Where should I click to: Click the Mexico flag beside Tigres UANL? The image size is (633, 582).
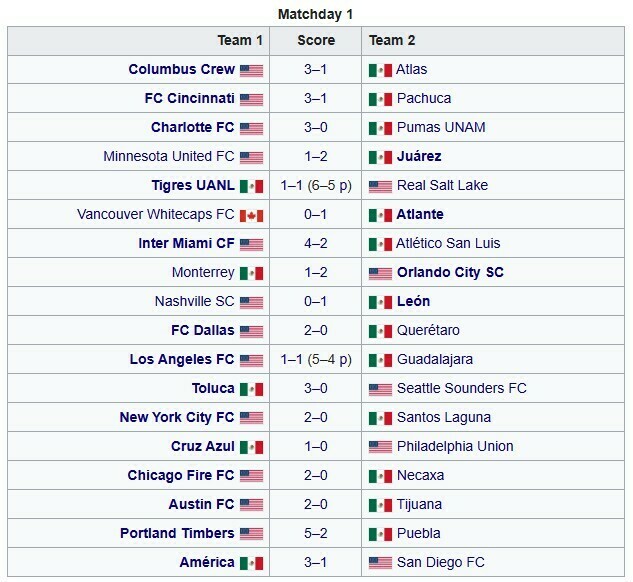251,186
